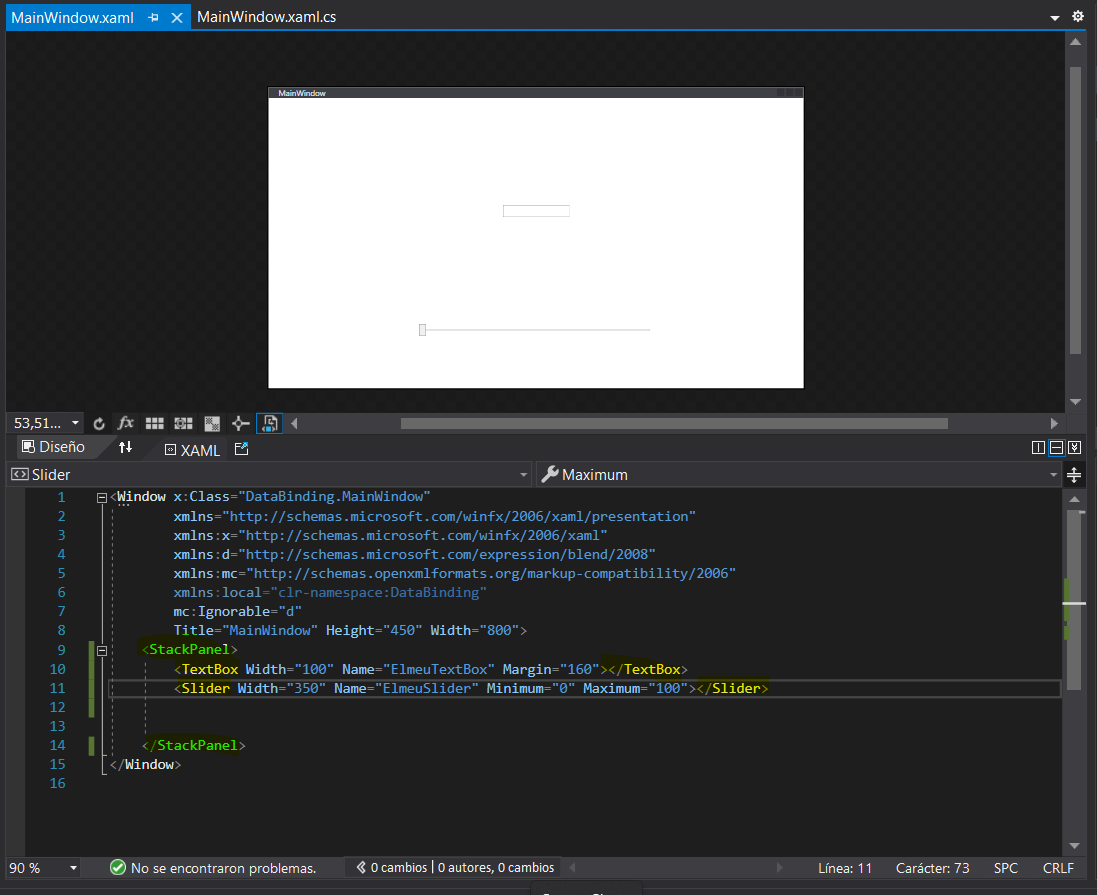Screen dimensions: 1097x895
Task: Click the snap to snaplines crosshair icon
Action: click(x=240, y=424)
